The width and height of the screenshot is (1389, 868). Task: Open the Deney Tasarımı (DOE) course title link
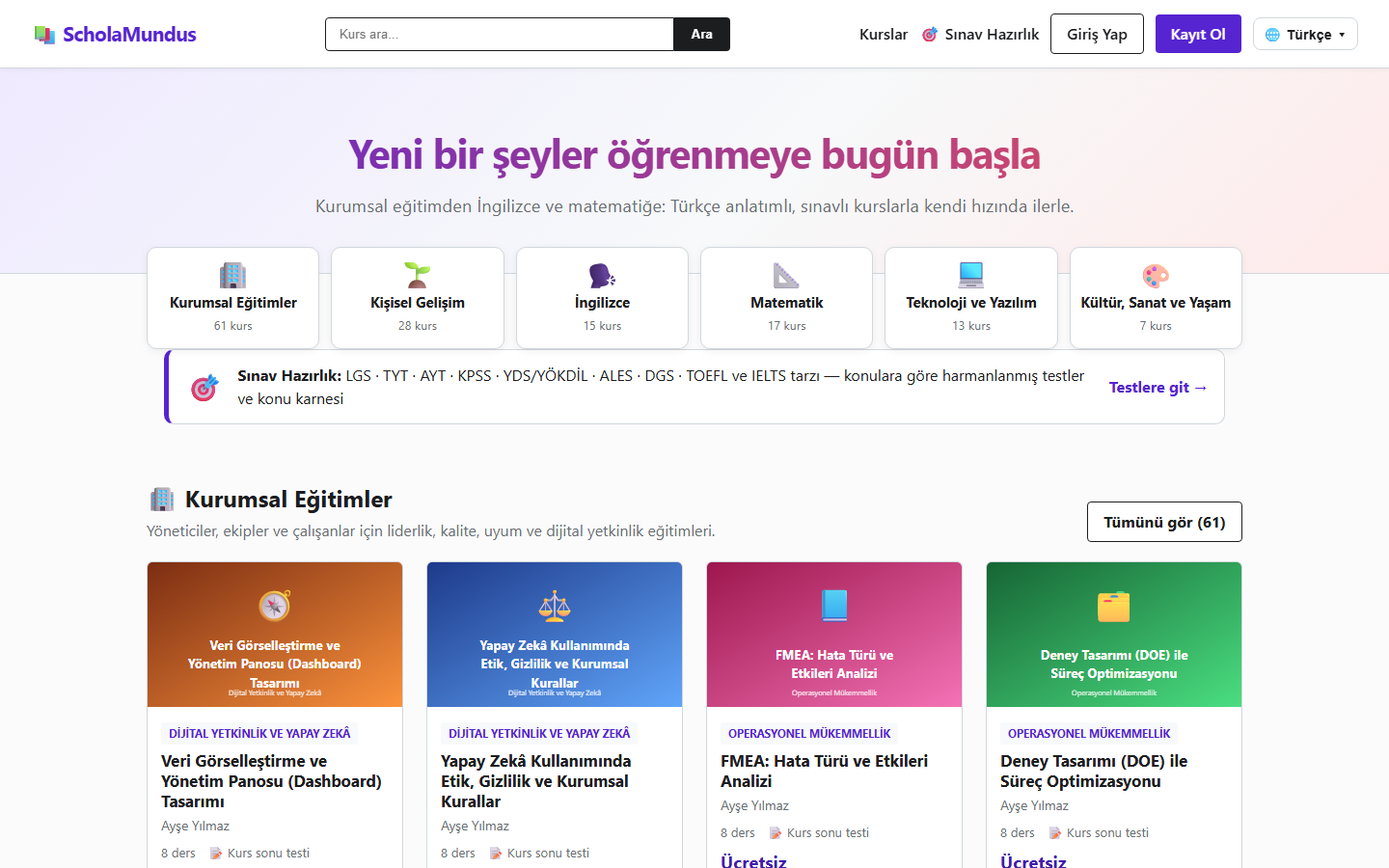tap(1094, 771)
